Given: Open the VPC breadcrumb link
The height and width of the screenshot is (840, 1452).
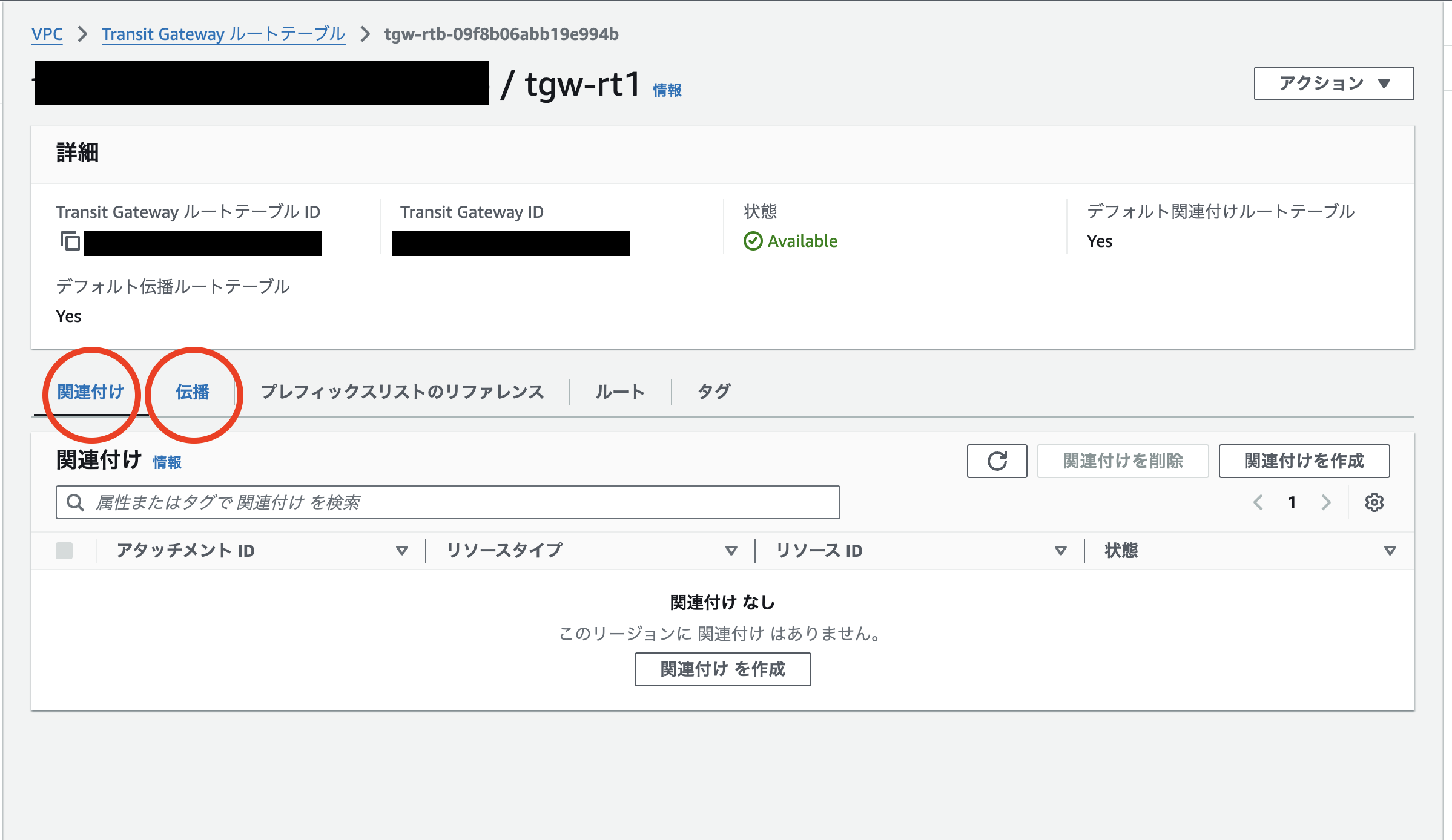Looking at the screenshot, I should tap(47, 34).
